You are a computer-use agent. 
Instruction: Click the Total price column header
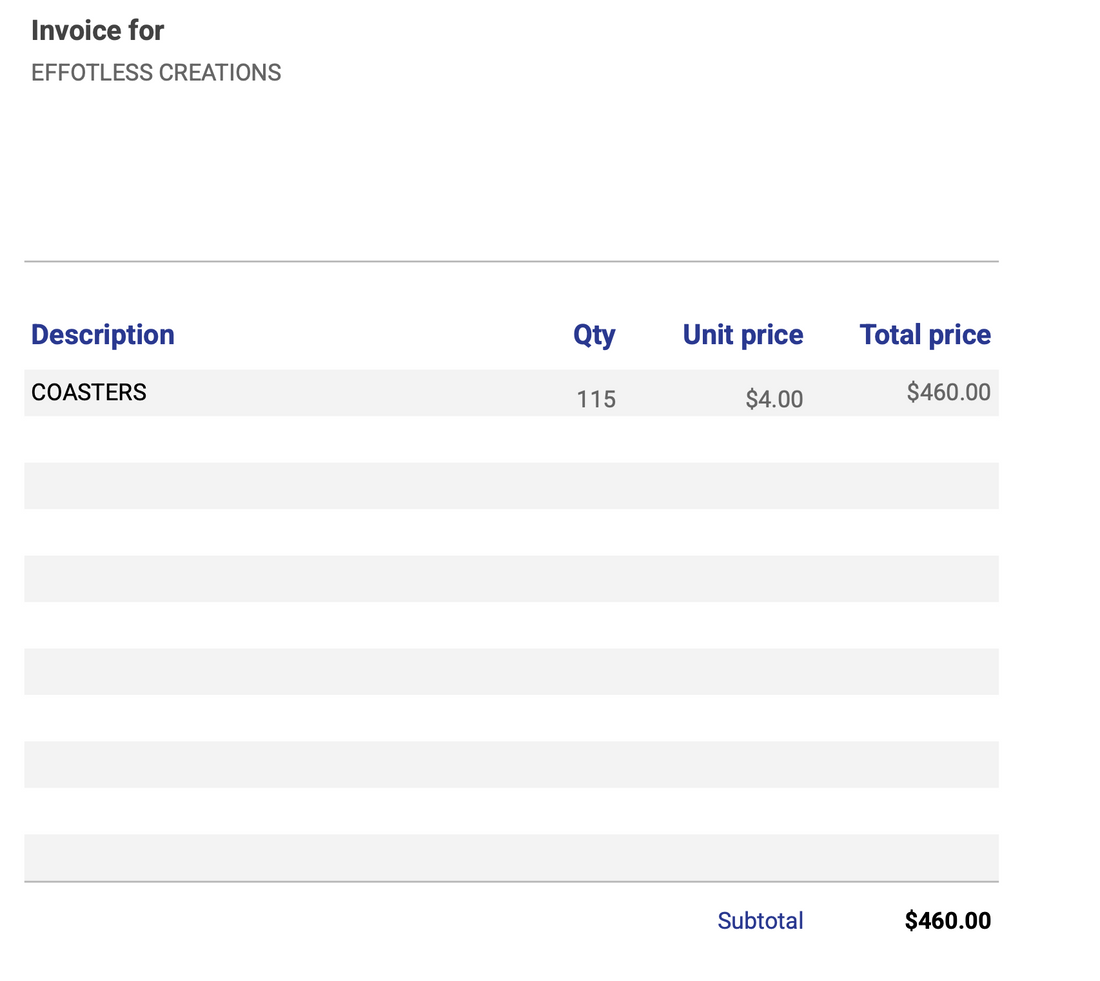[925, 335]
